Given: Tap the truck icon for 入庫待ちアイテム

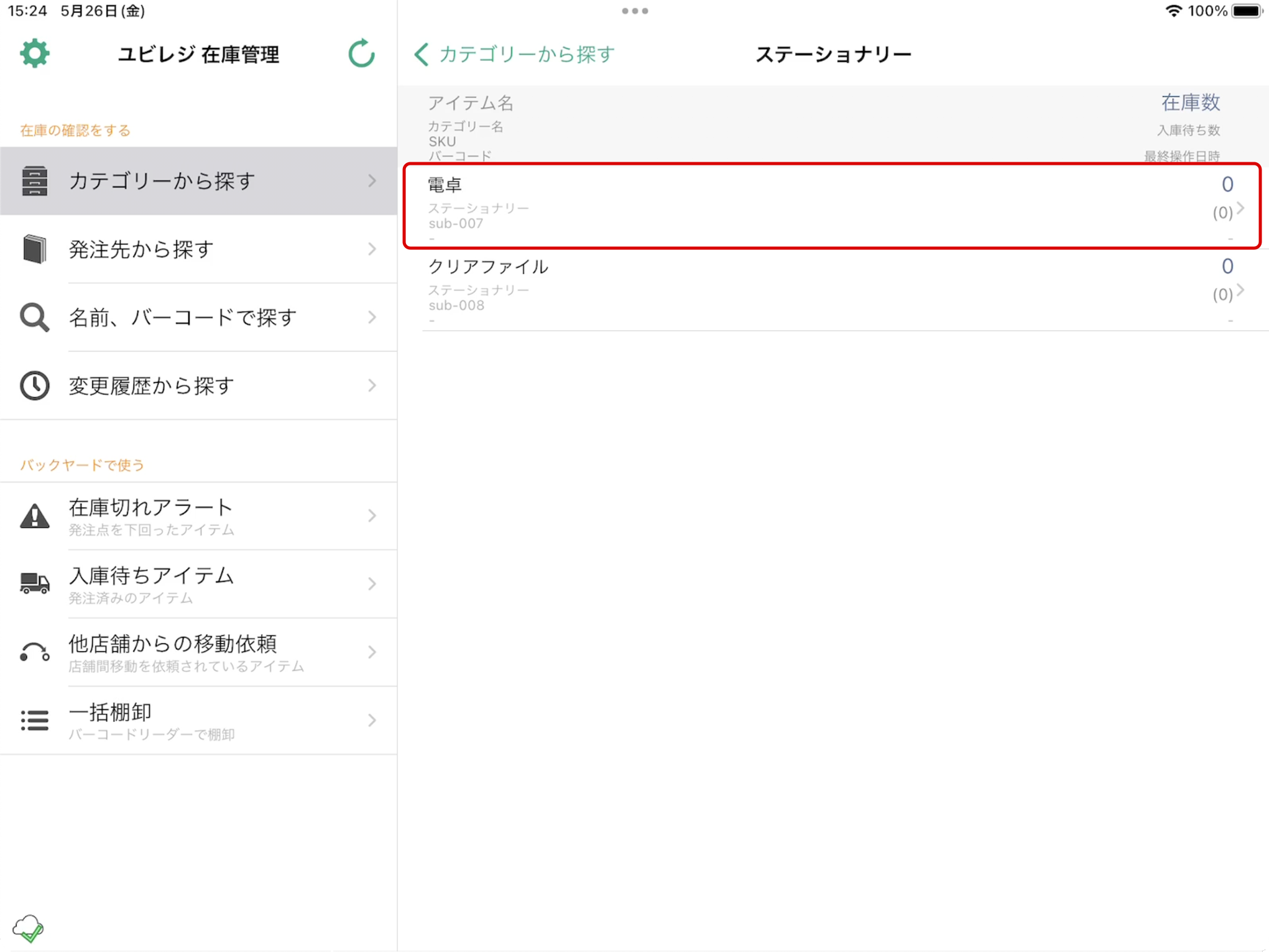Looking at the screenshot, I should 34,584.
